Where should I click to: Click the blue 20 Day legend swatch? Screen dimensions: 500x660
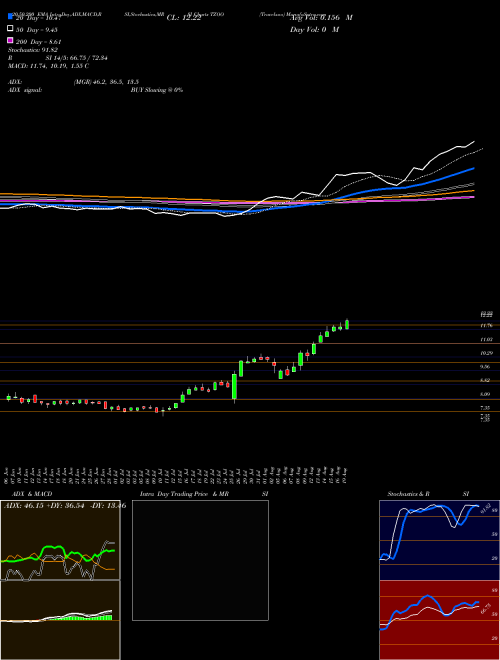[10, 17]
